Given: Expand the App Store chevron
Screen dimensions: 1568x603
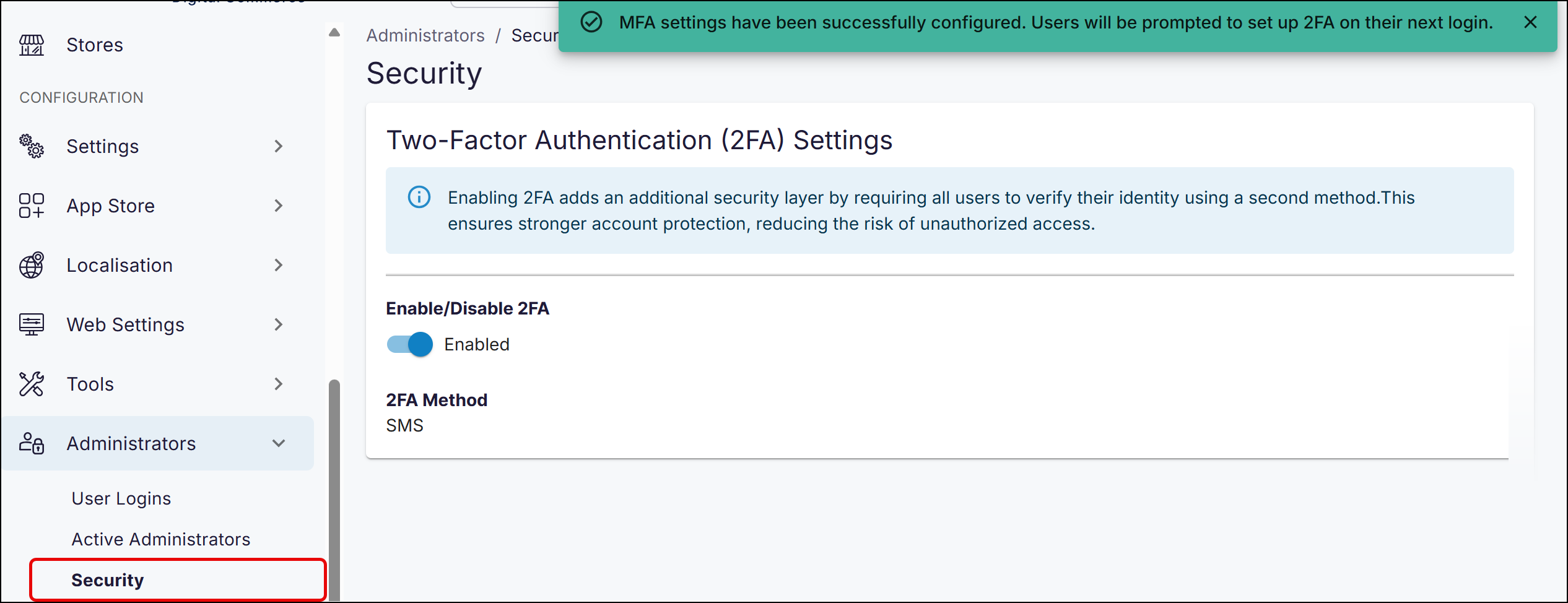Looking at the screenshot, I should pyautogui.click(x=279, y=206).
